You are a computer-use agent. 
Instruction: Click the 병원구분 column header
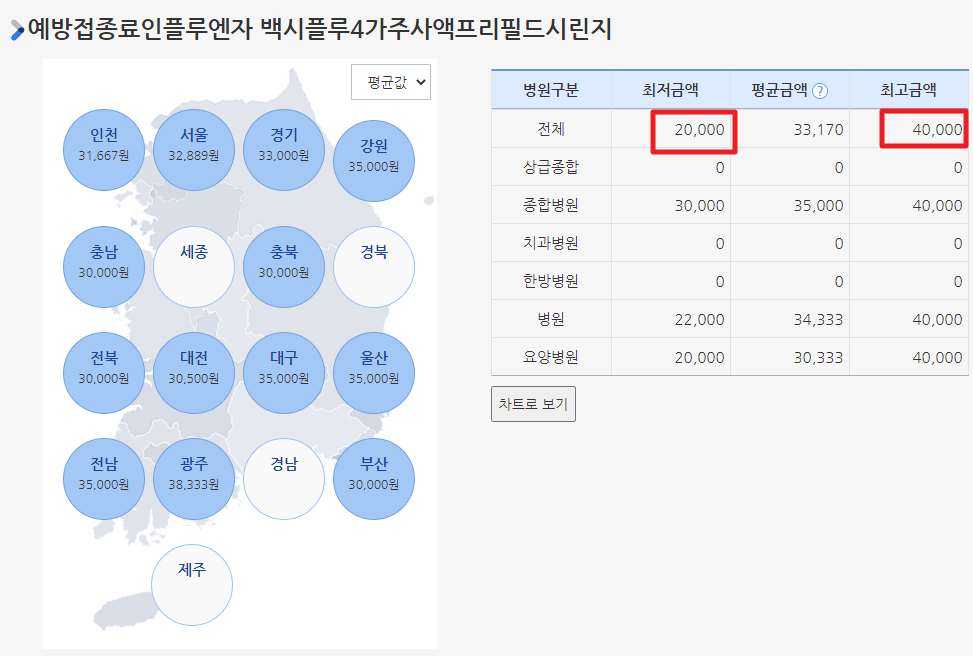click(551, 91)
